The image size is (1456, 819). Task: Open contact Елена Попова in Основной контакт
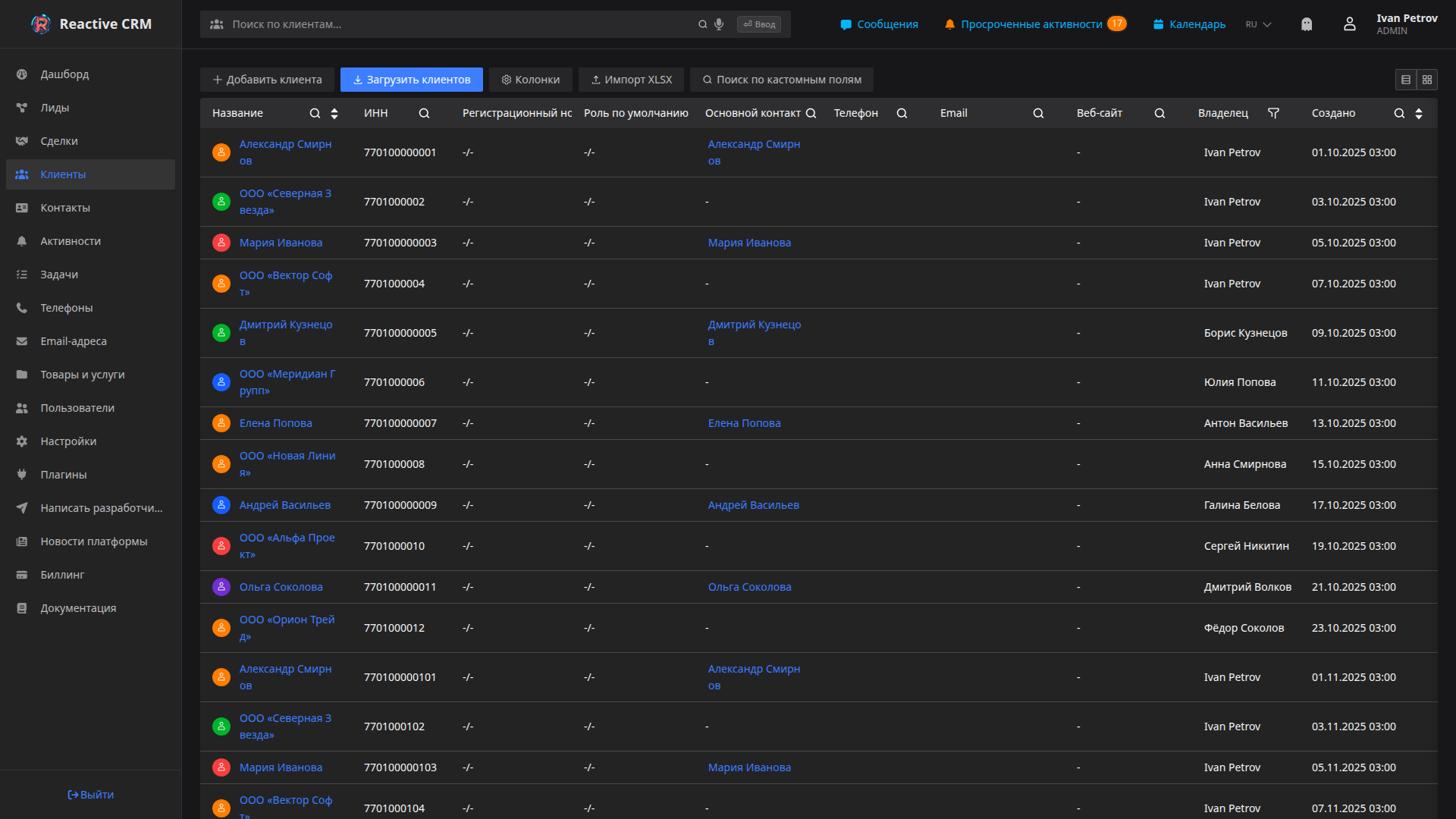[744, 423]
